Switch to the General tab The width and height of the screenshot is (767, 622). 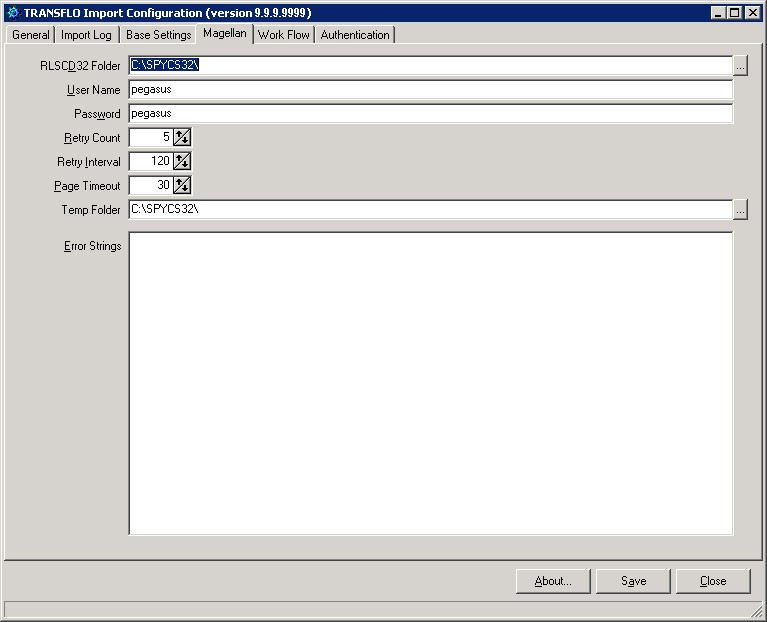(x=30, y=35)
